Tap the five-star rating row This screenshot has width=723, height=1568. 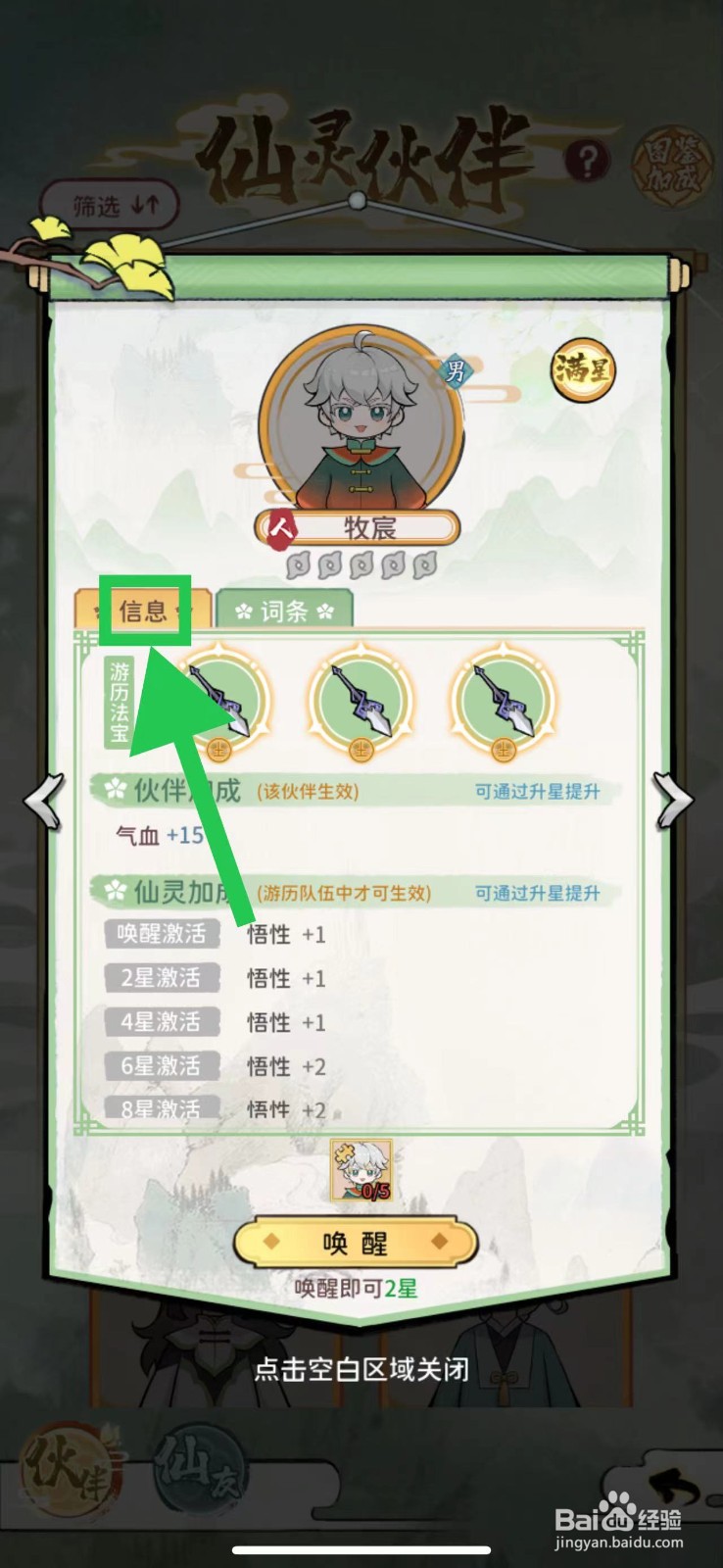[361, 565]
